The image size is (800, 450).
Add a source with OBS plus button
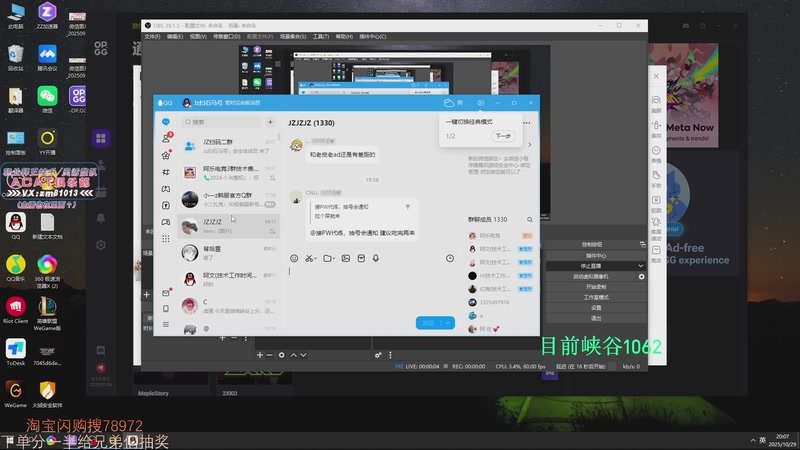coord(260,355)
